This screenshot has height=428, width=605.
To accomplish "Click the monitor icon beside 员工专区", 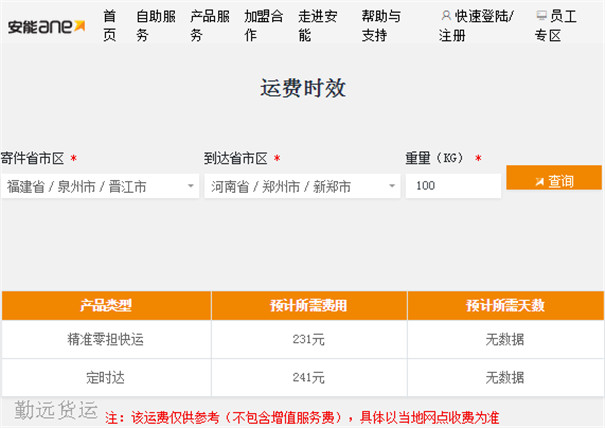I will [541, 16].
